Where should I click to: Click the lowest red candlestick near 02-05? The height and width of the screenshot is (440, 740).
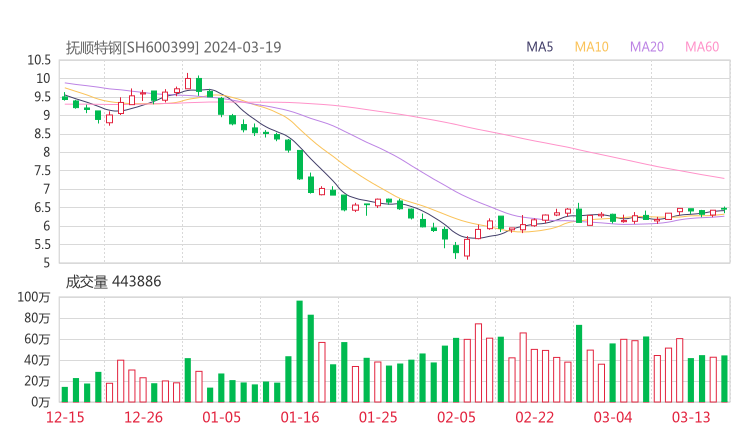tap(467, 248)
